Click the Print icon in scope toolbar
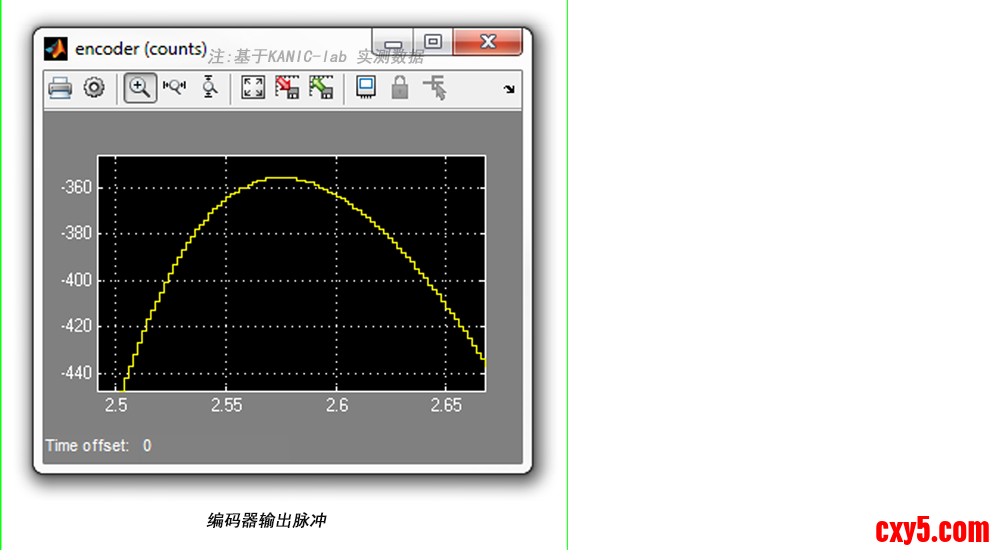This screenshot has width=994, height=550. click(x=60, y=88)
